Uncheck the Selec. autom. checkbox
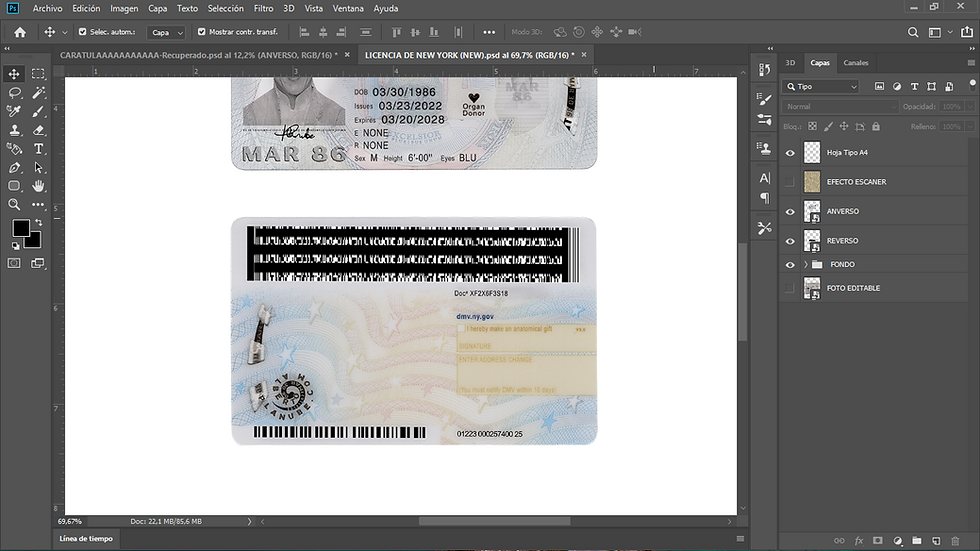 point(82,31)
